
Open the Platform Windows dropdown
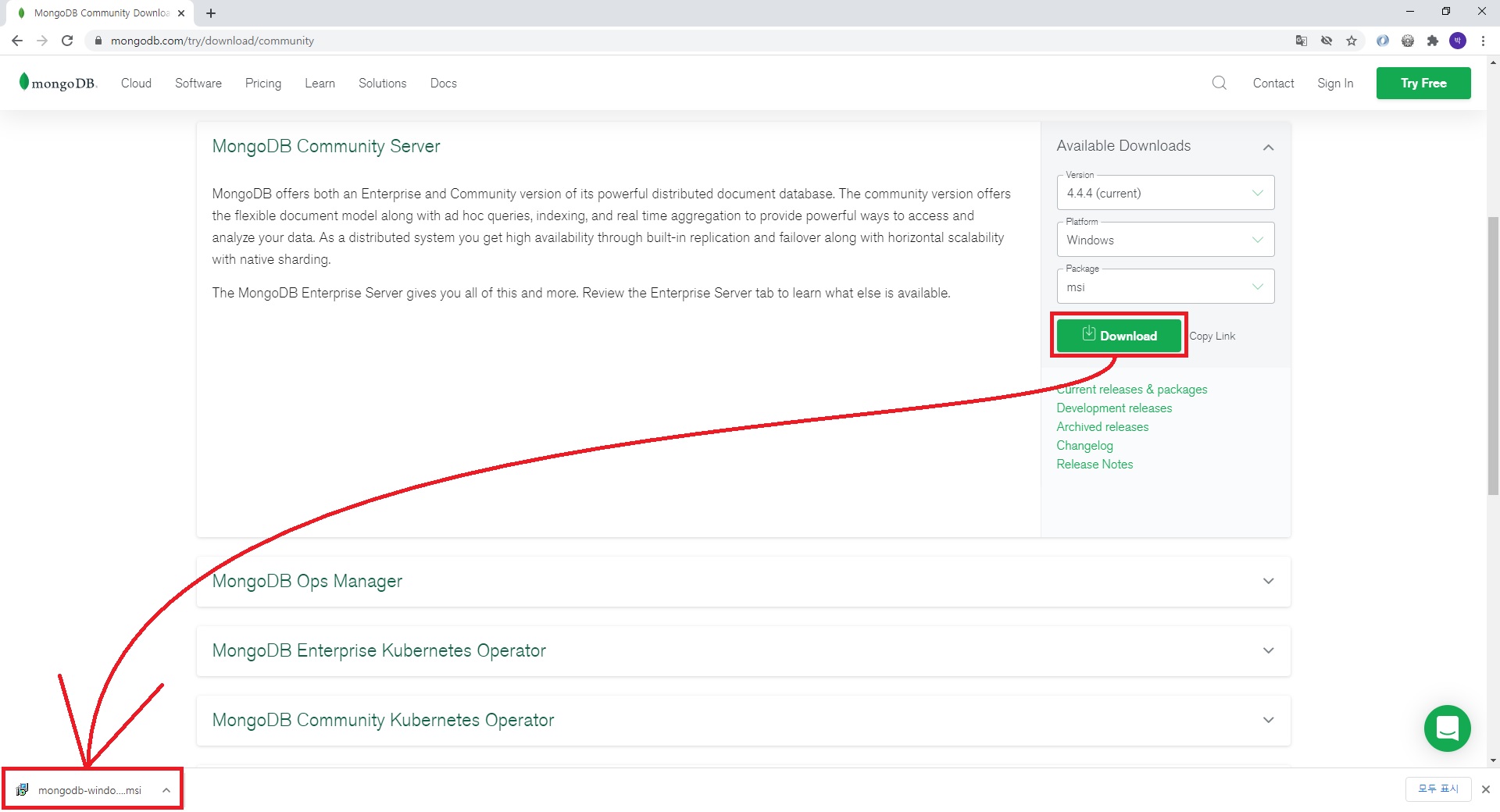click(x=1165, y=240)
